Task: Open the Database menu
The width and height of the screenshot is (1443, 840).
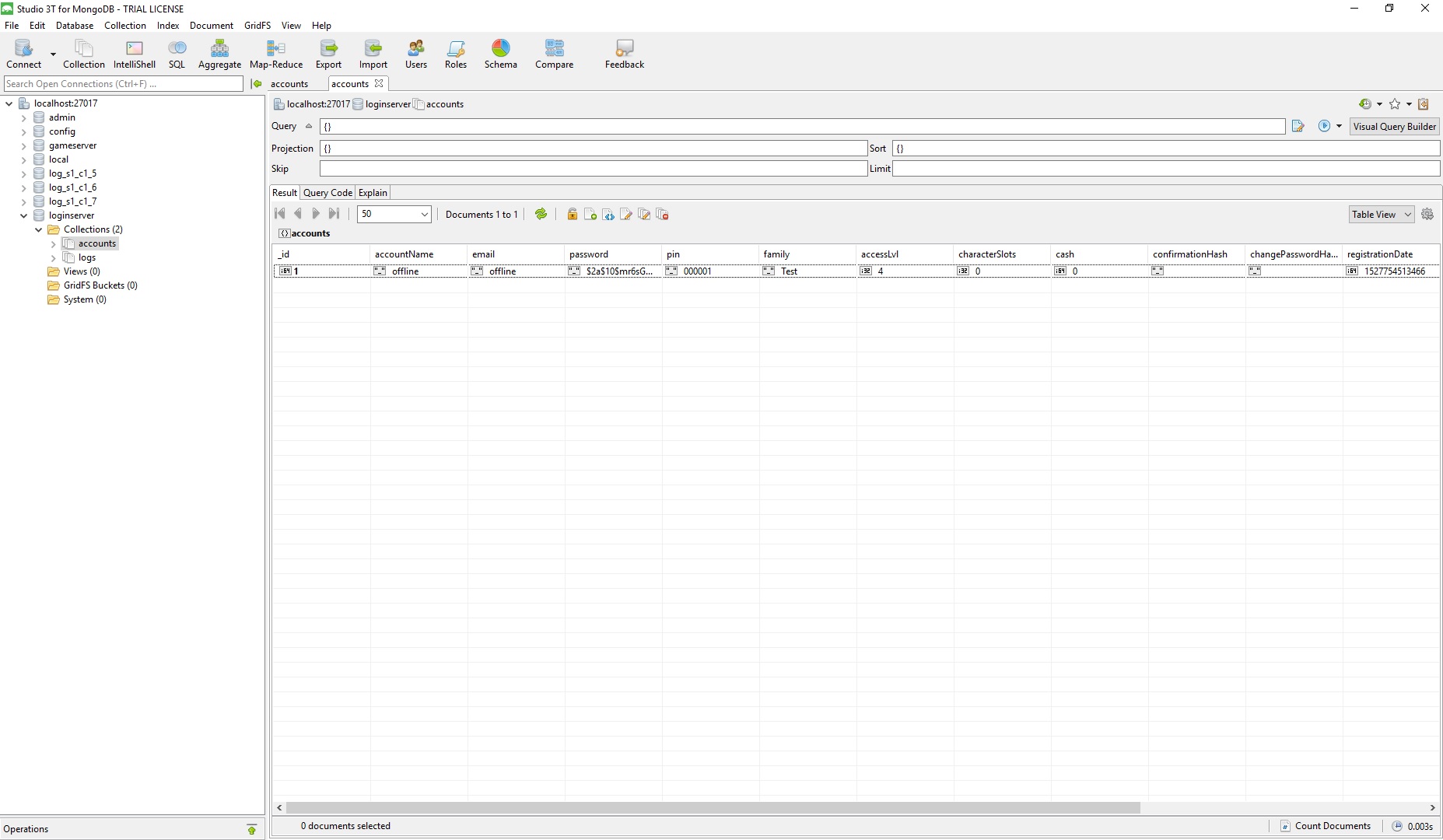Action: pyautogui.click(x=75, y=26)
